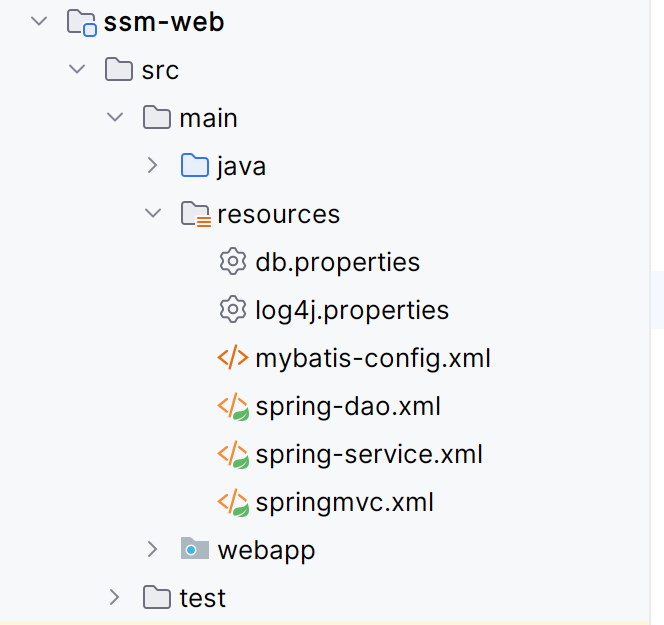664x625 pixels.
Task: Expand the webapp folder chevron
Action: click(153, 549)
